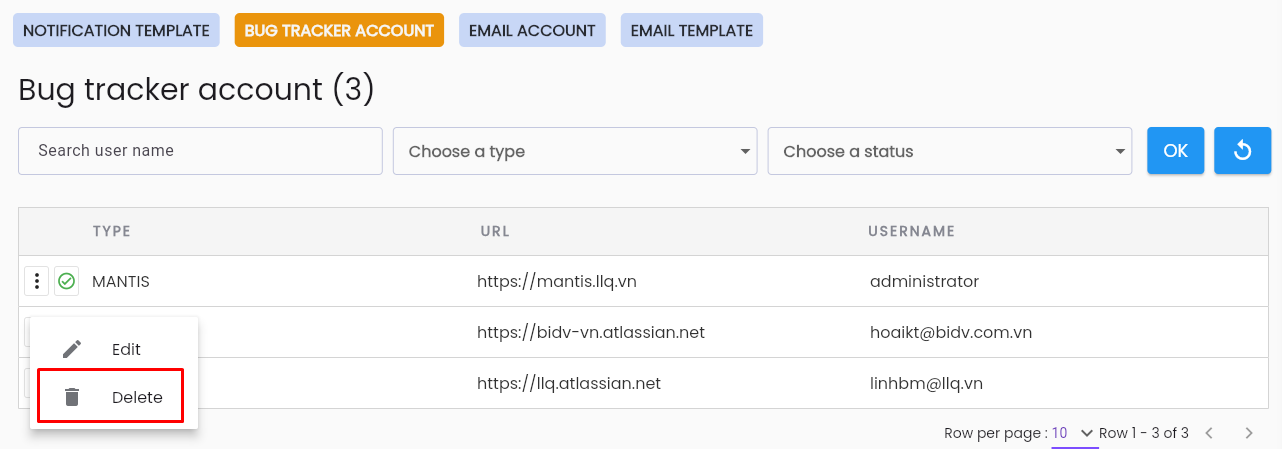The image size is (1282, 449).
Task: Open the three-dot menu for MANTIS row
Action: (x=36, y=282)
